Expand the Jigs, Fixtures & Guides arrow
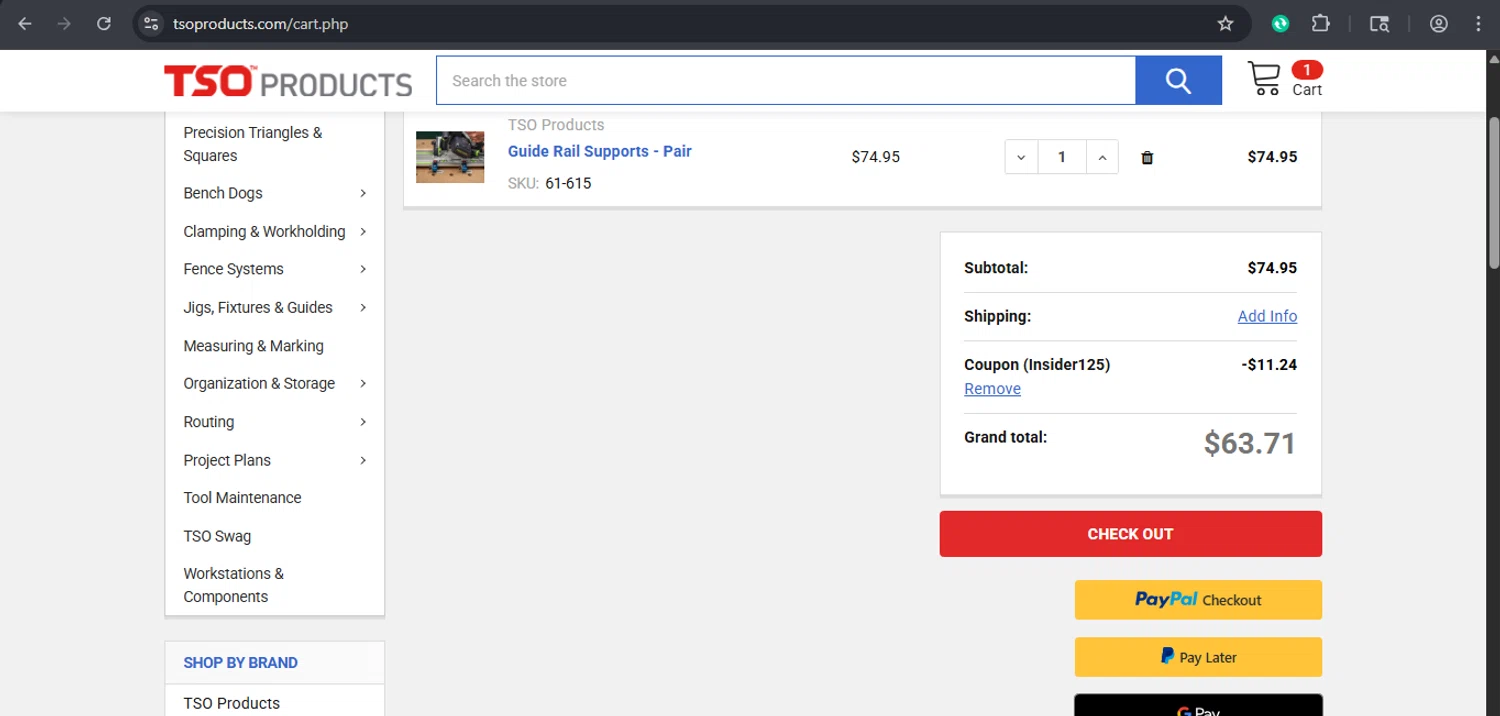The height and width of the screenshot is (716, 1500). coord(363,308)
